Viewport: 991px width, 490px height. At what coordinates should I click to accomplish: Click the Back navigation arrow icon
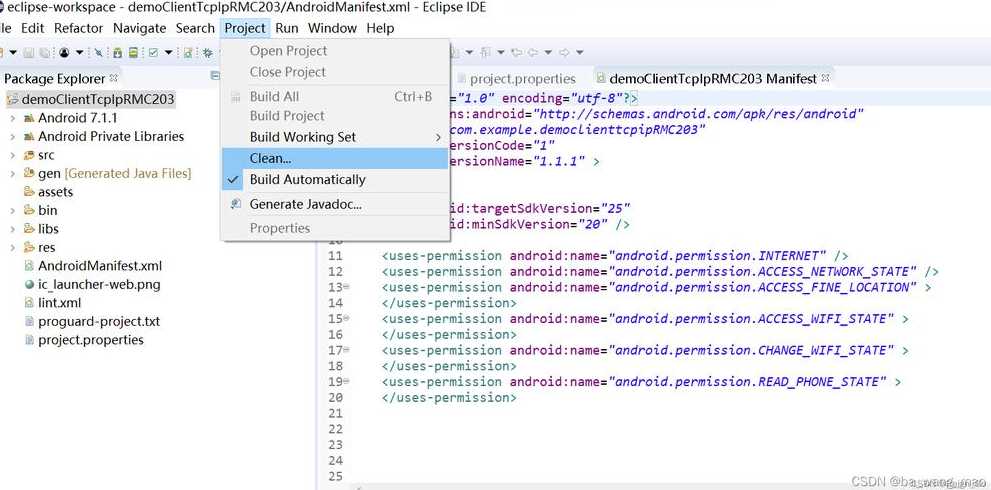pos(532,52)
